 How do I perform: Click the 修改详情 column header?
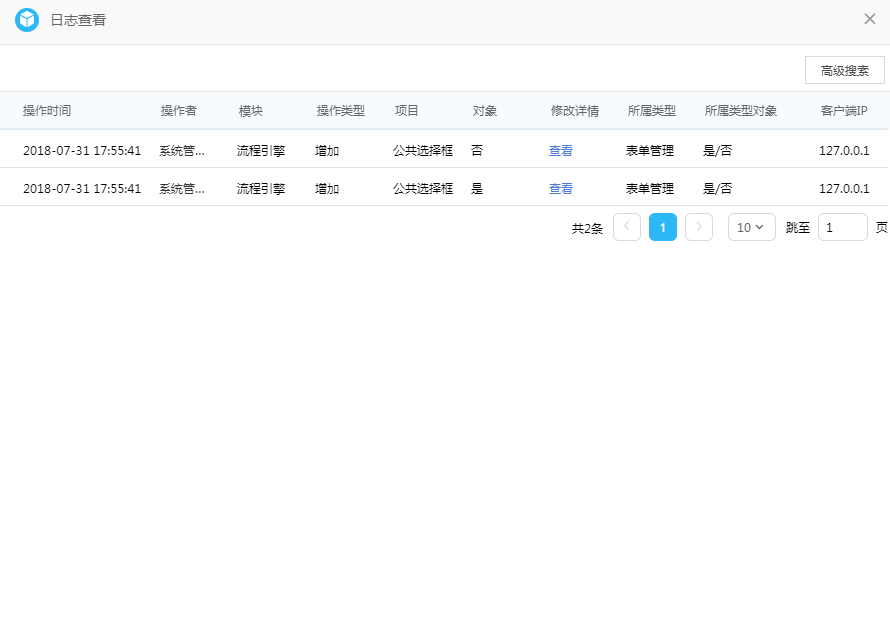[x=575, y=111]
